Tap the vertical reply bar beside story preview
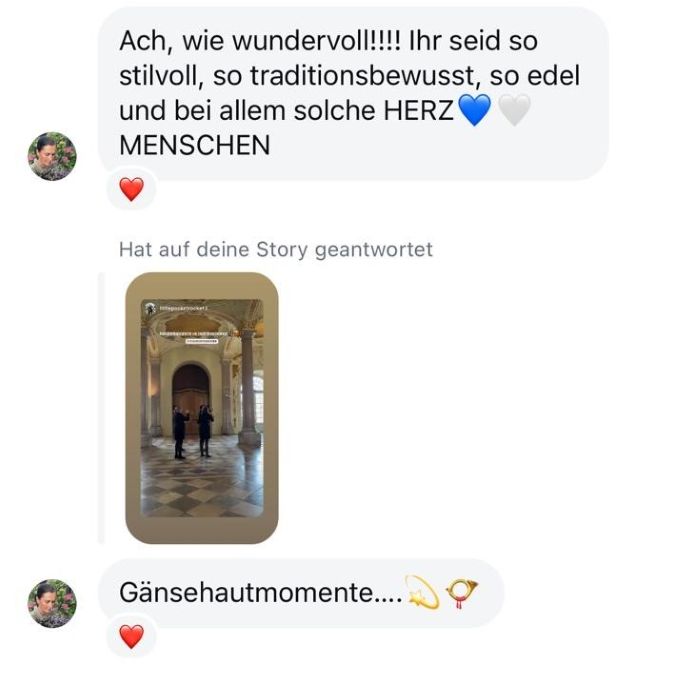 101,408
